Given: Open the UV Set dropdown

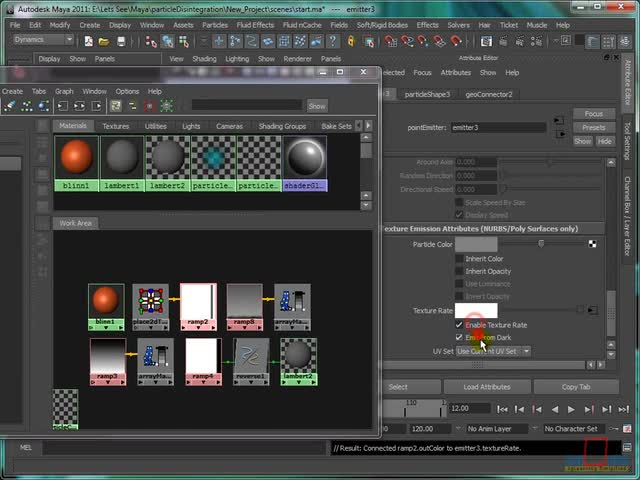Looking at the screenshot, I should (493, 351).
